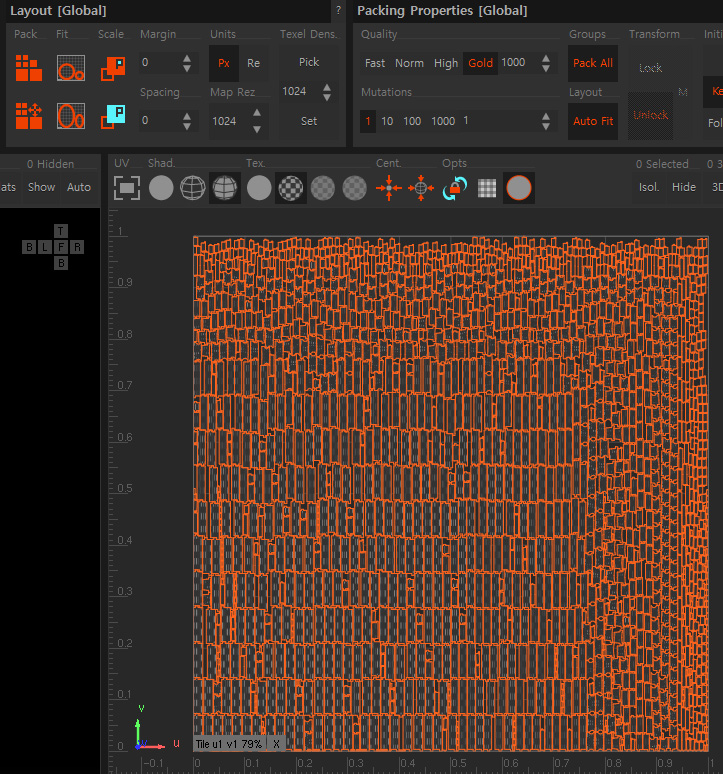This screenshot has width=723, height=774.
Task: Adjust Quality 1000 value stepper arrows
Action: click(545, 63)
